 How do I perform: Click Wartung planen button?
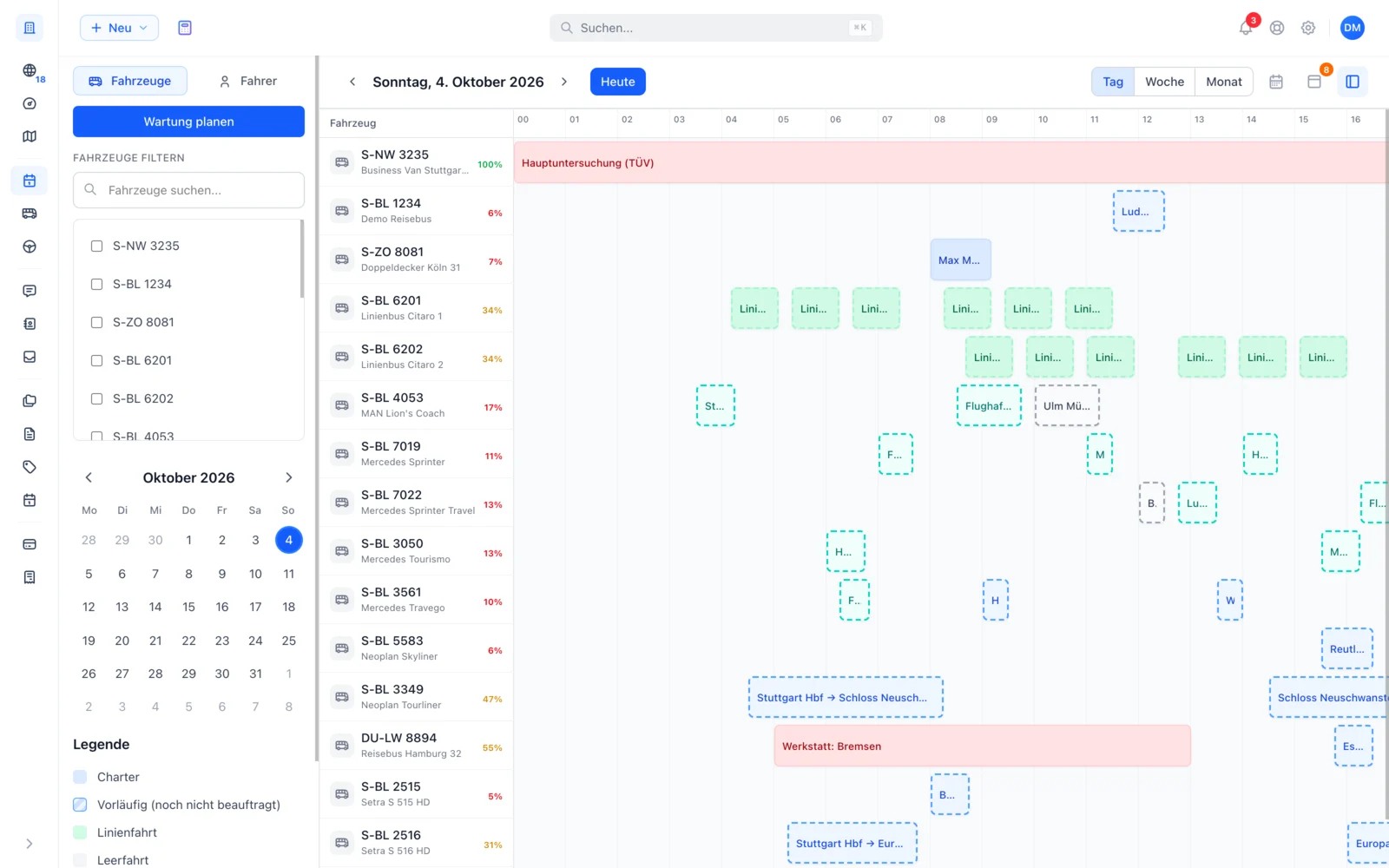tap(188, 122)
